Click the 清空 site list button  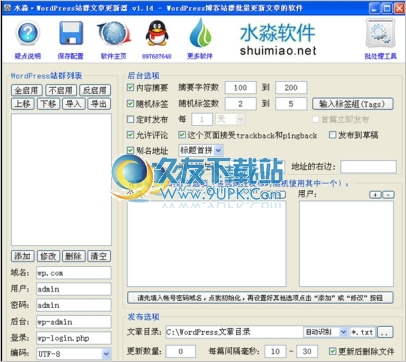point(99,256)
